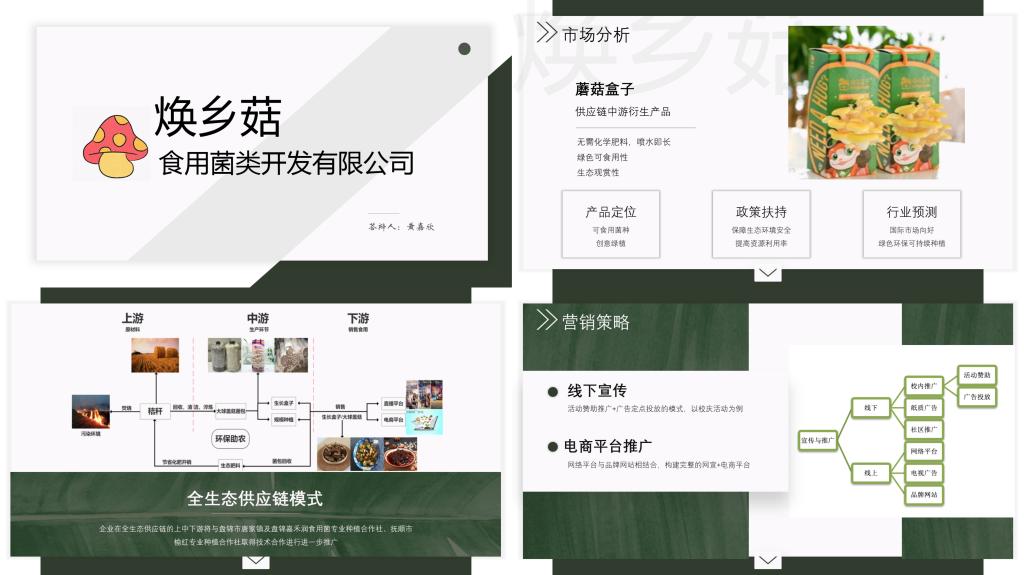This screenshot has height=575, width=1024.
Task: Click the 秸秆 box in the flowchart
Action: coord(155,410)
